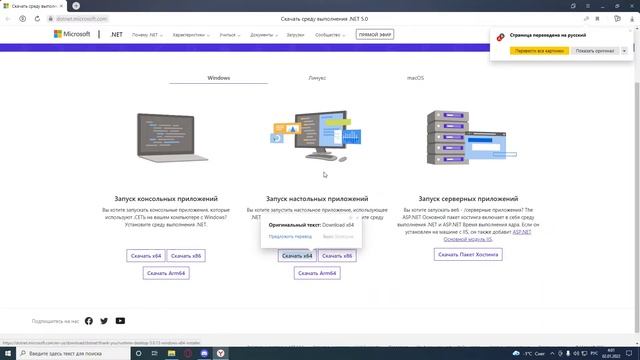Switch to the macOS tab
This screenshot has width=640, height=360.
tap(415, 78)
